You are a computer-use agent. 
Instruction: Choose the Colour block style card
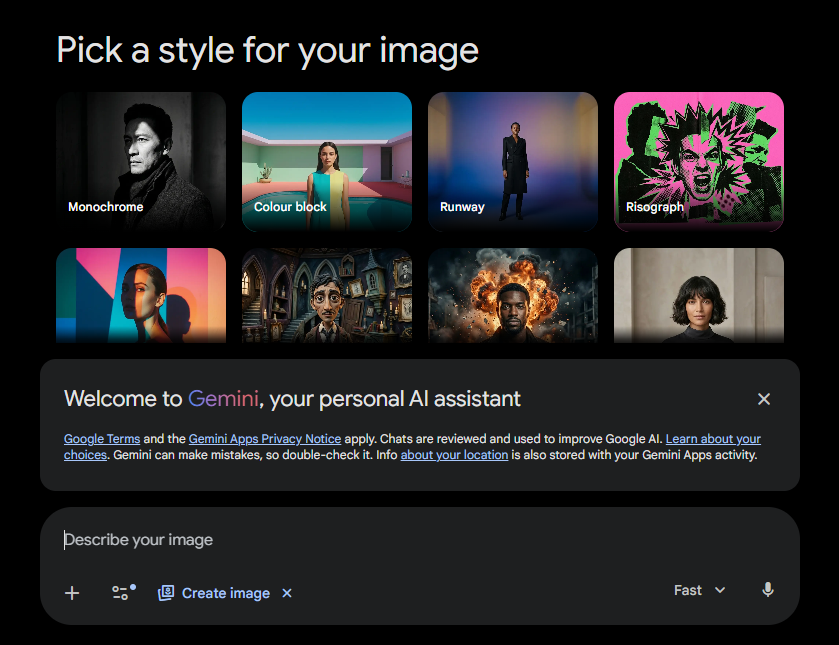(327, 162)
